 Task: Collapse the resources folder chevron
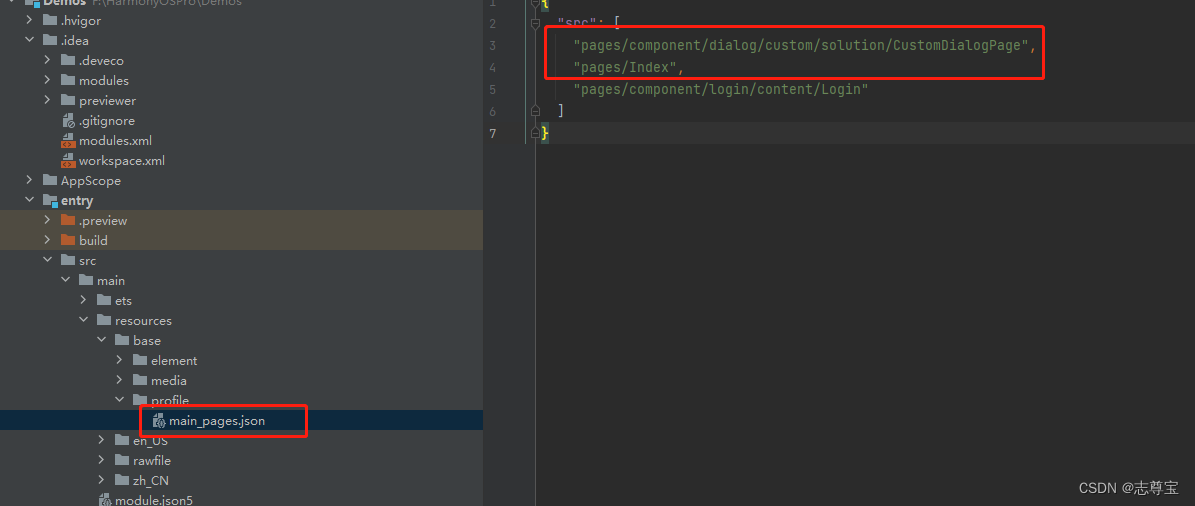pos(83,320)
